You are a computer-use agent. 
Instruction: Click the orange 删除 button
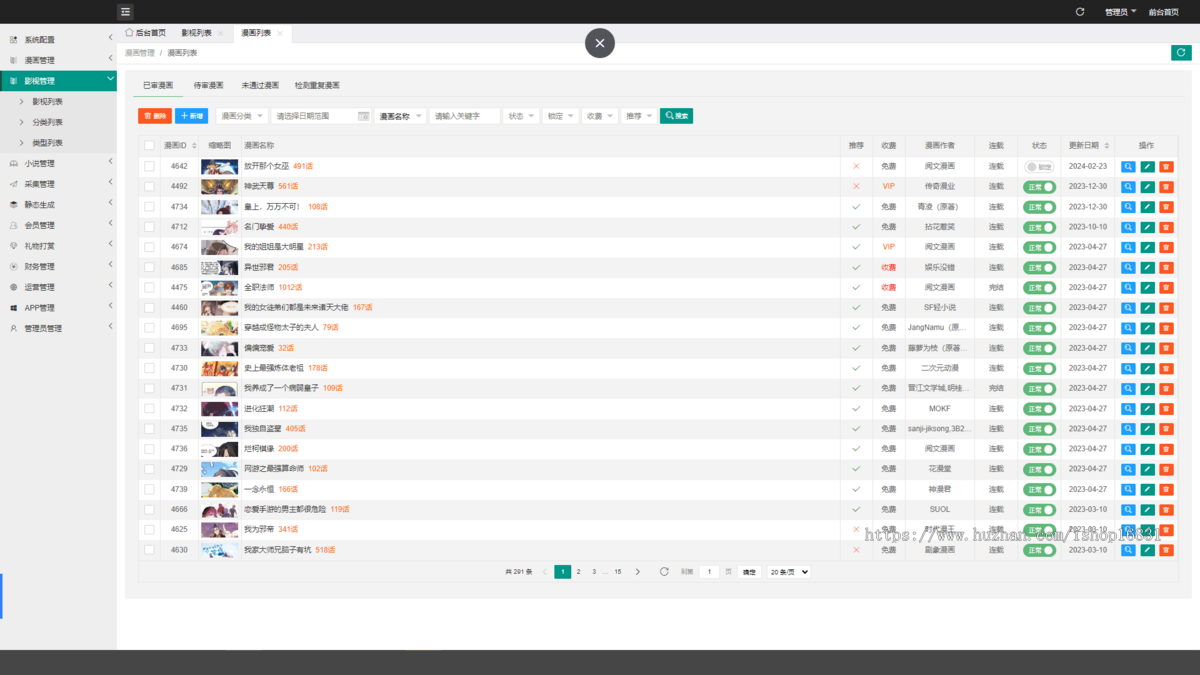tap(155, 116)
